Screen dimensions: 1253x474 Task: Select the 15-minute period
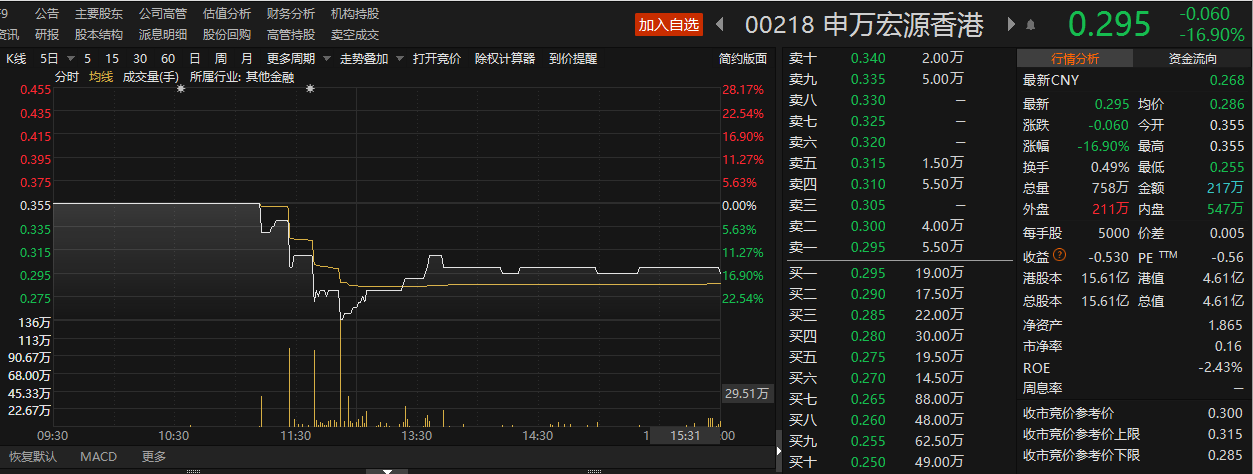pos(113,59)
